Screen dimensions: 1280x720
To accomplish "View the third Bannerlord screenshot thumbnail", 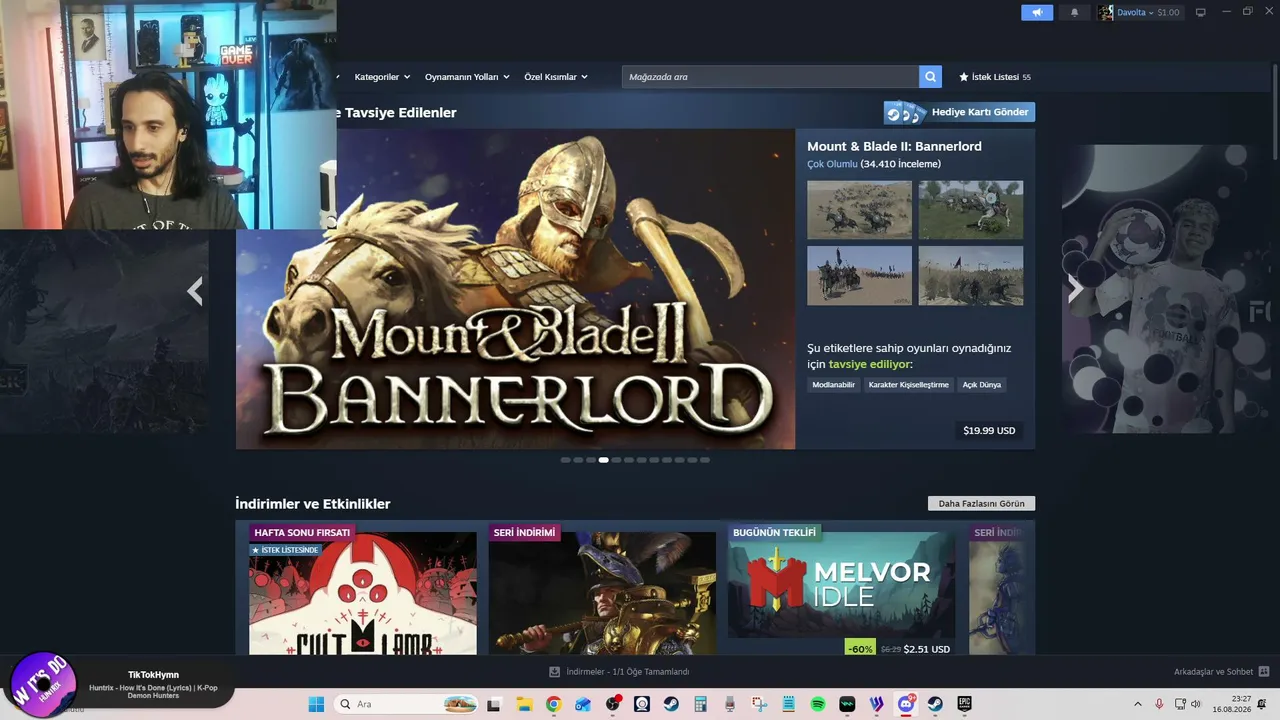I will [859, 275].
